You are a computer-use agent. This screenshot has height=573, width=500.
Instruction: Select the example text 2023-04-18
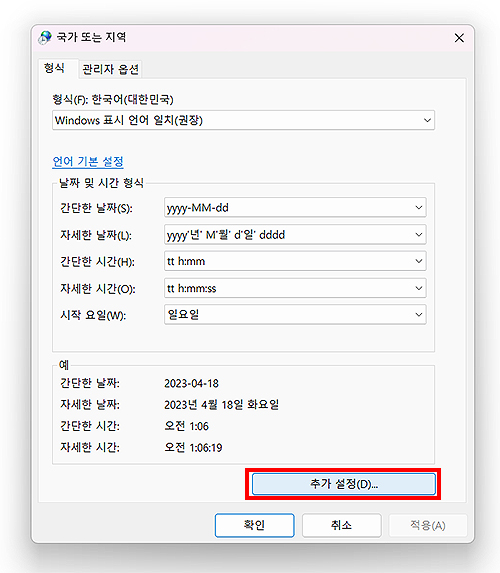tap(192, 383)
